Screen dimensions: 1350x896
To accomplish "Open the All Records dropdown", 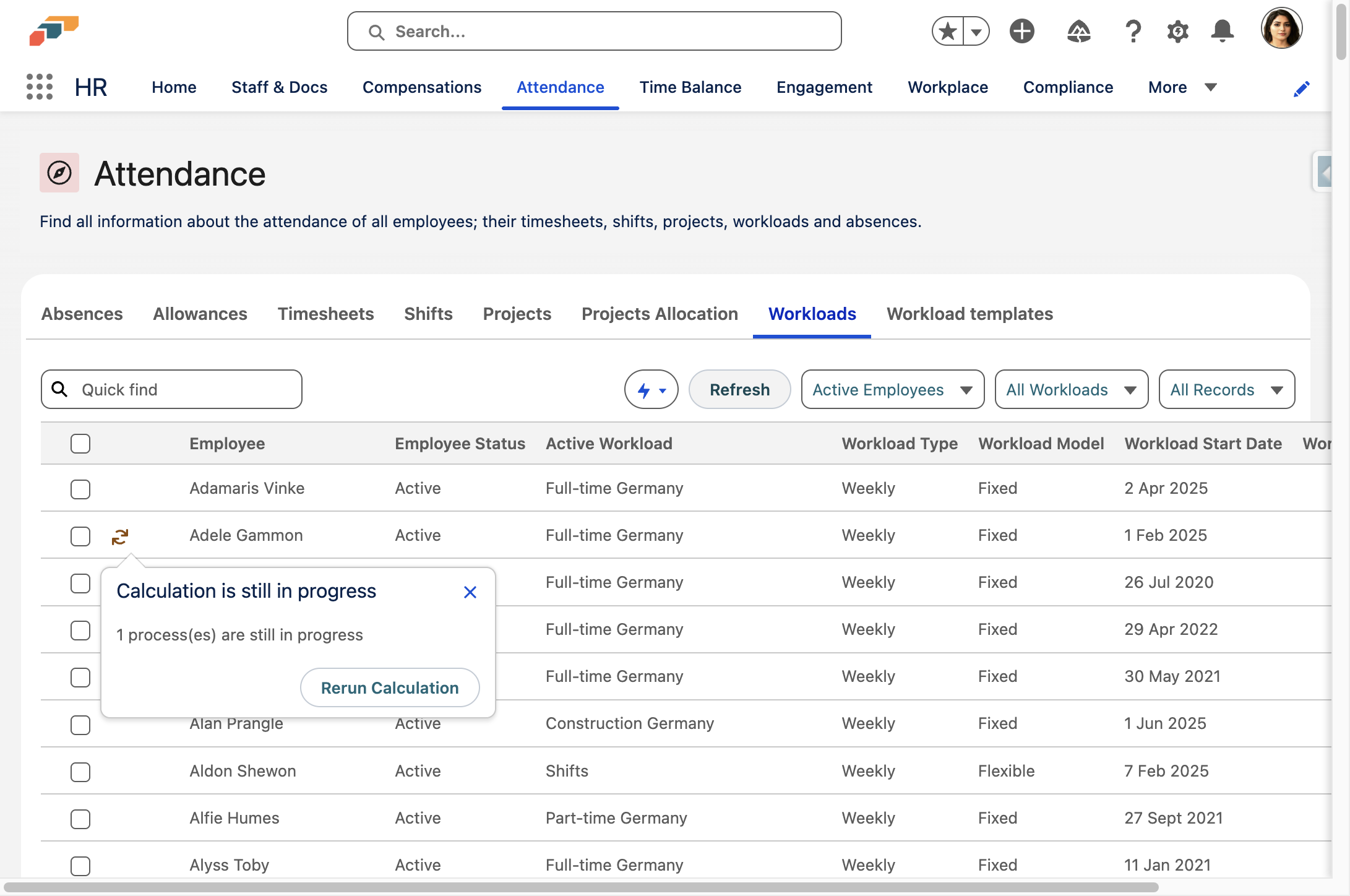I will (1227, 389).
